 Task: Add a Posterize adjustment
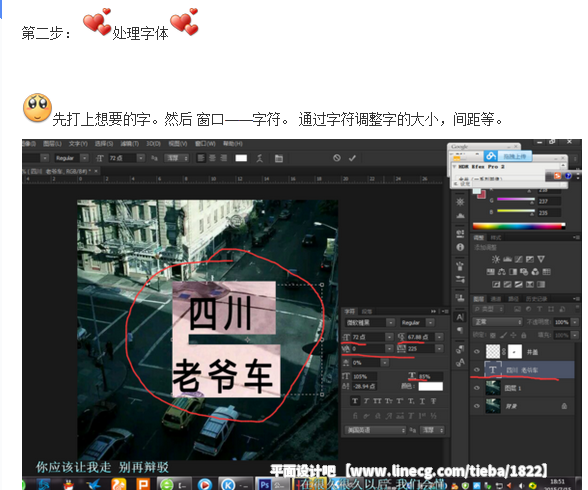click(x=507, y=285)
